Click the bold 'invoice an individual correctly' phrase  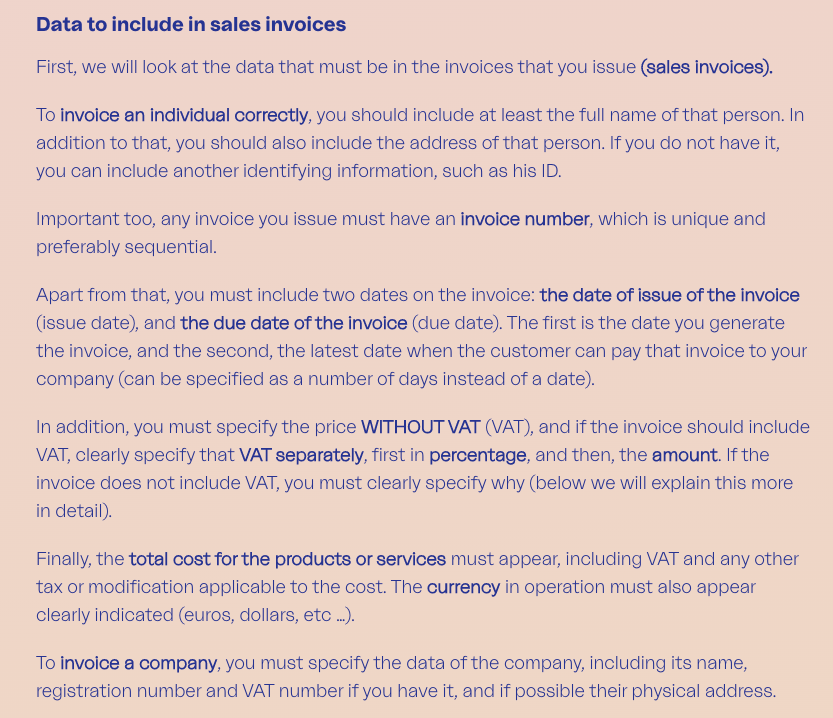point(184,115)
